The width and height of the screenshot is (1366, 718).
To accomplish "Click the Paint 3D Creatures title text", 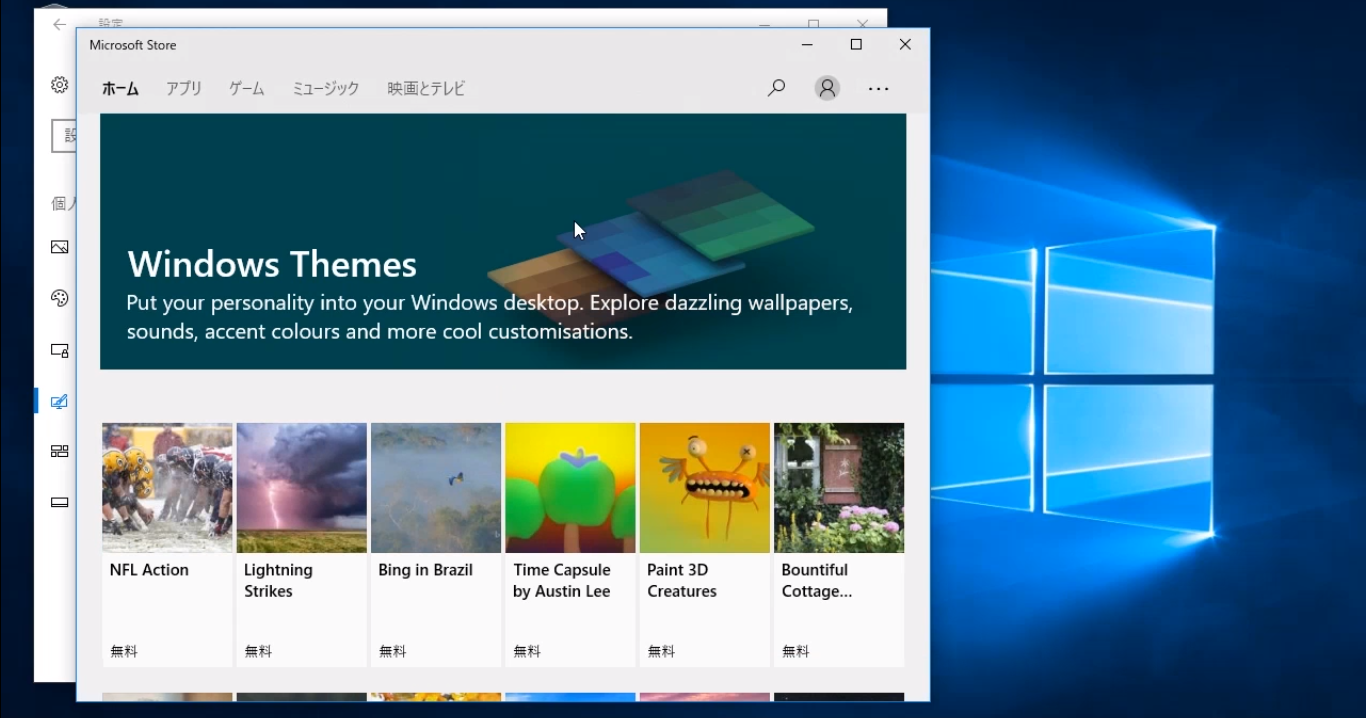I will 682,581.
